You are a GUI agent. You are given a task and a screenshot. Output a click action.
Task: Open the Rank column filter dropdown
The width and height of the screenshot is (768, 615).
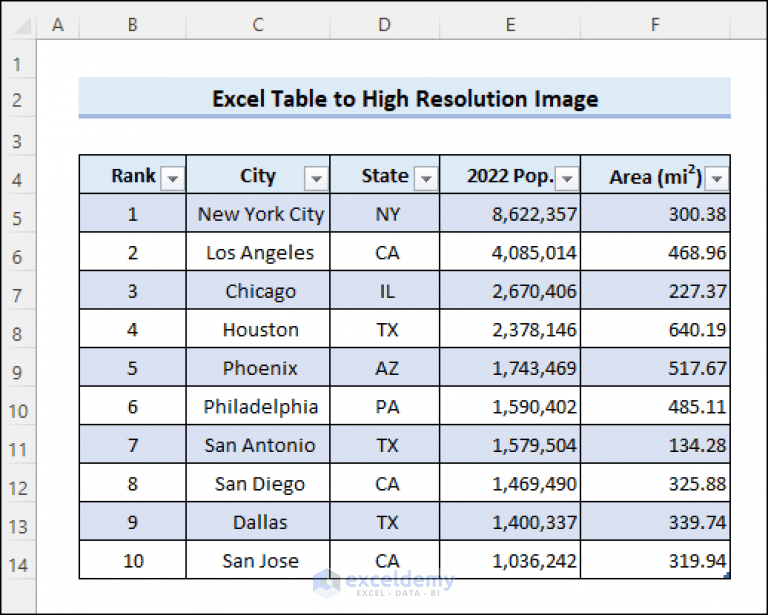pos(172,179)
